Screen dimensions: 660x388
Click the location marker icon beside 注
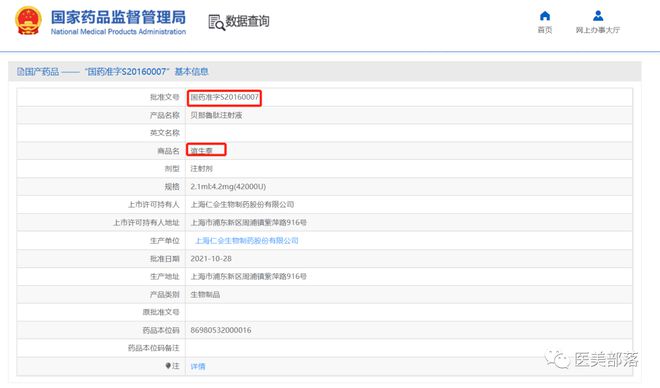[168, 366]
